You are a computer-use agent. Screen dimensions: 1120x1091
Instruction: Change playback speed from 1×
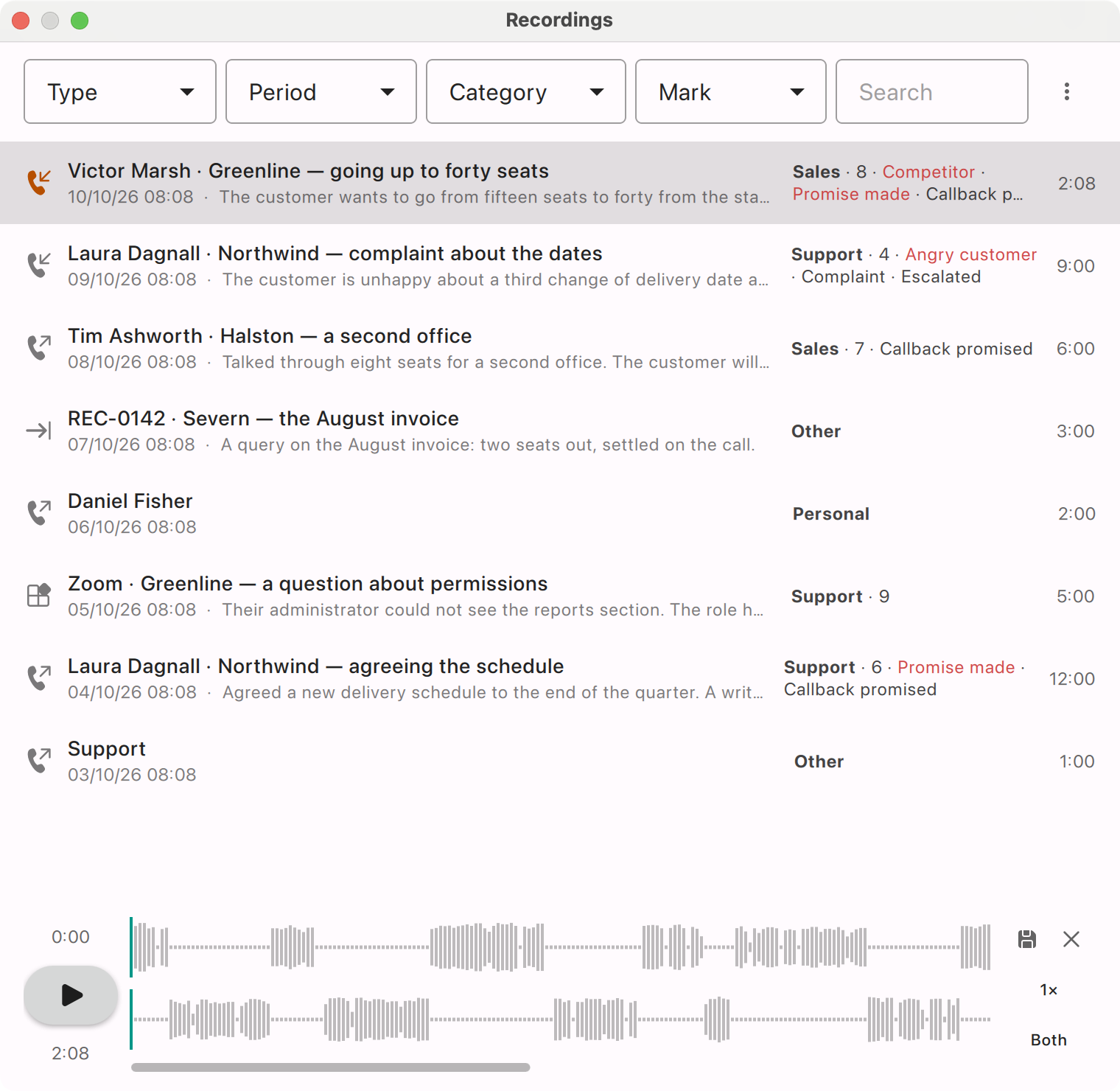[x=1049, y=990]
